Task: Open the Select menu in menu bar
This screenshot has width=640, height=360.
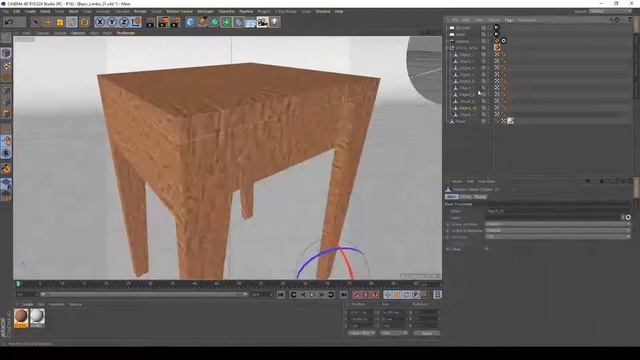Action: [45, 11]
